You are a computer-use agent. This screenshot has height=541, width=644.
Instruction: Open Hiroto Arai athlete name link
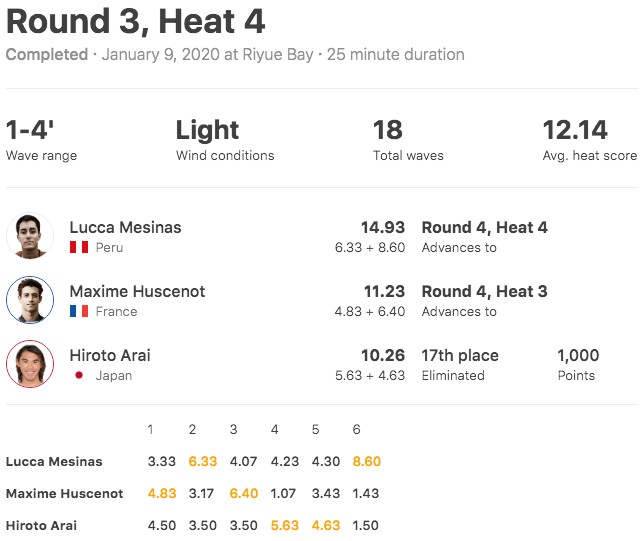pos(112,355)
